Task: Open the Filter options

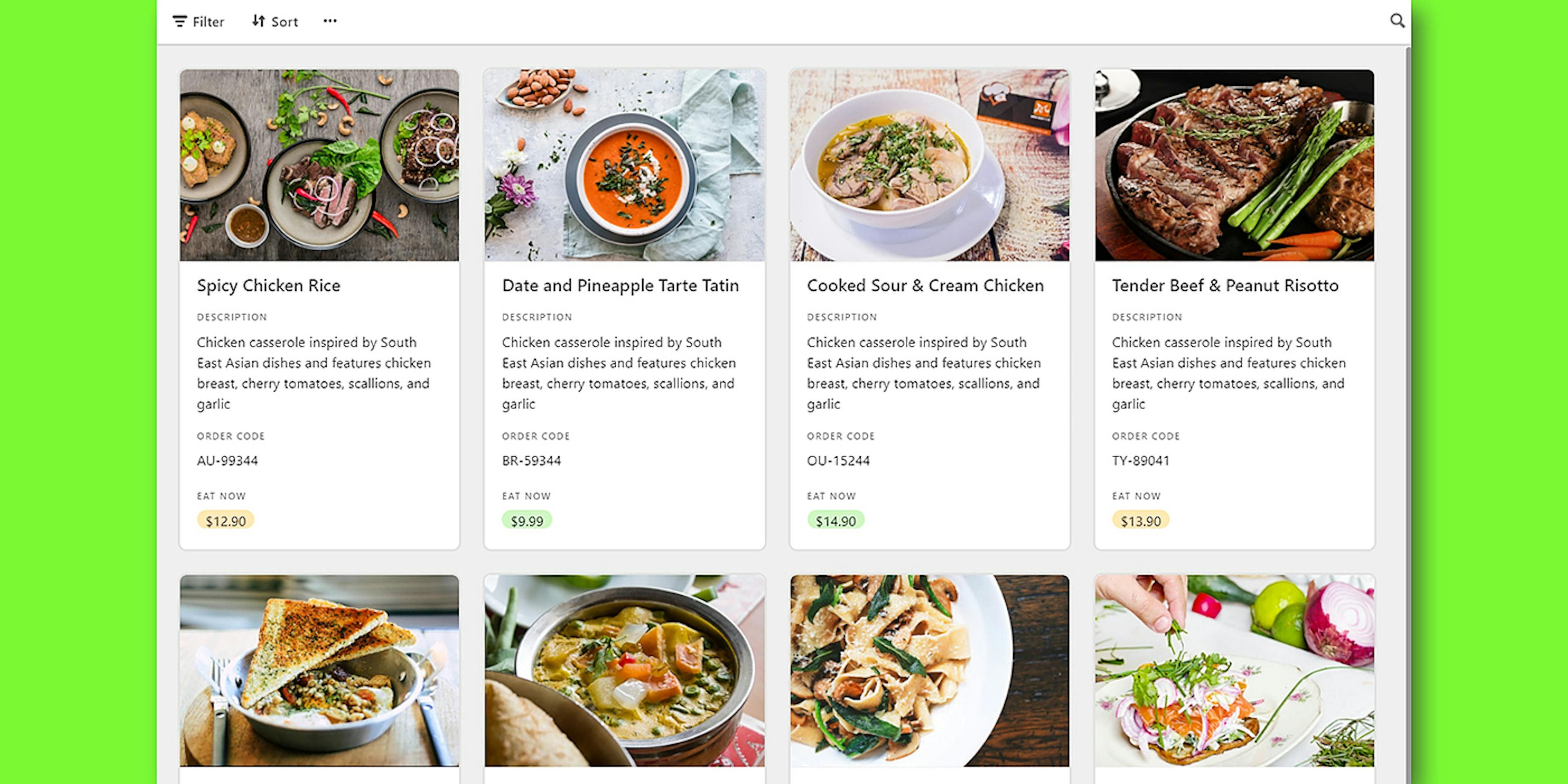Action: click(200, 21)
